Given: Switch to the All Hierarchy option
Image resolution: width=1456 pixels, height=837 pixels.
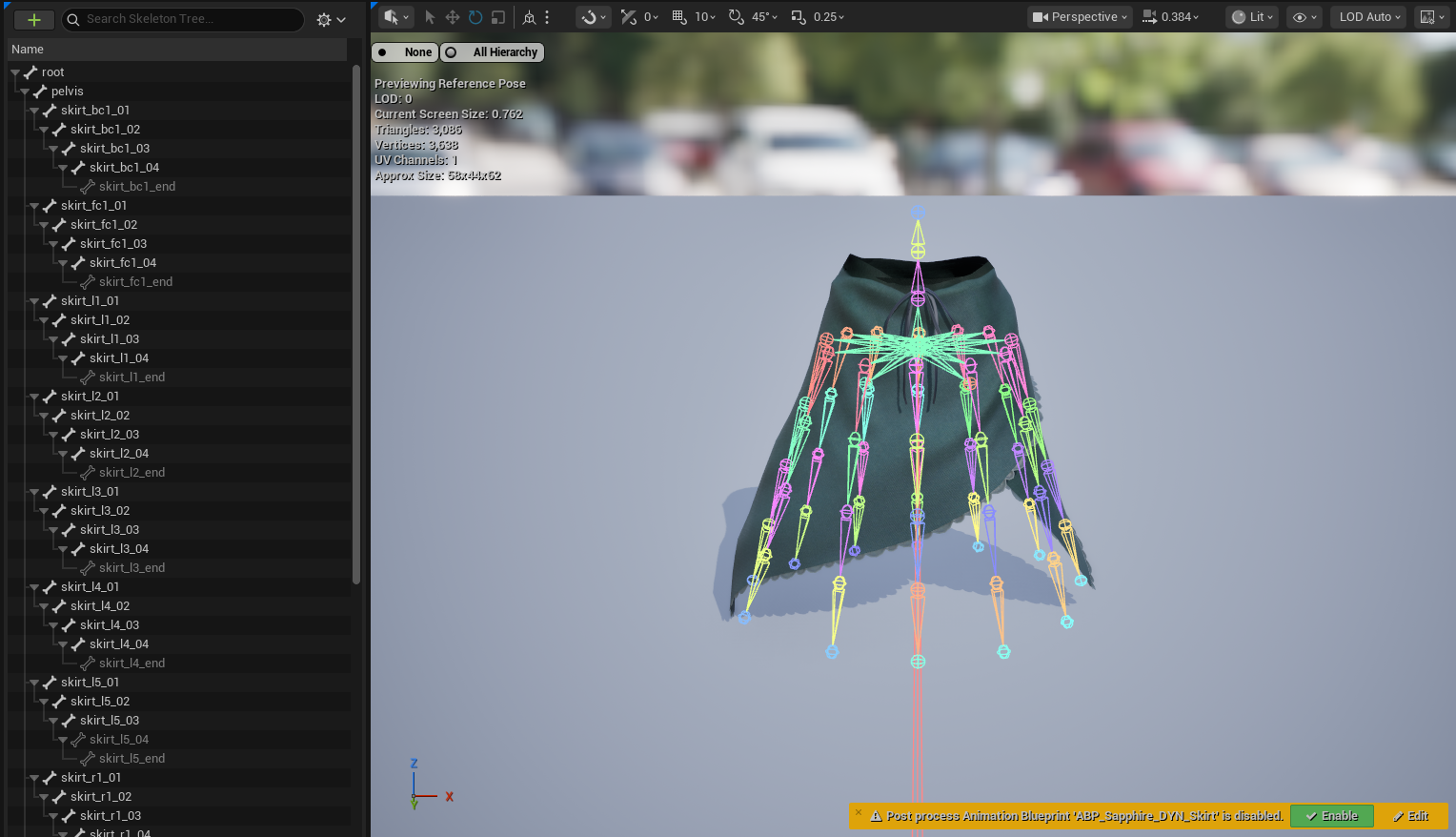Looking at the screenshot, I should [x=493, y=52].
